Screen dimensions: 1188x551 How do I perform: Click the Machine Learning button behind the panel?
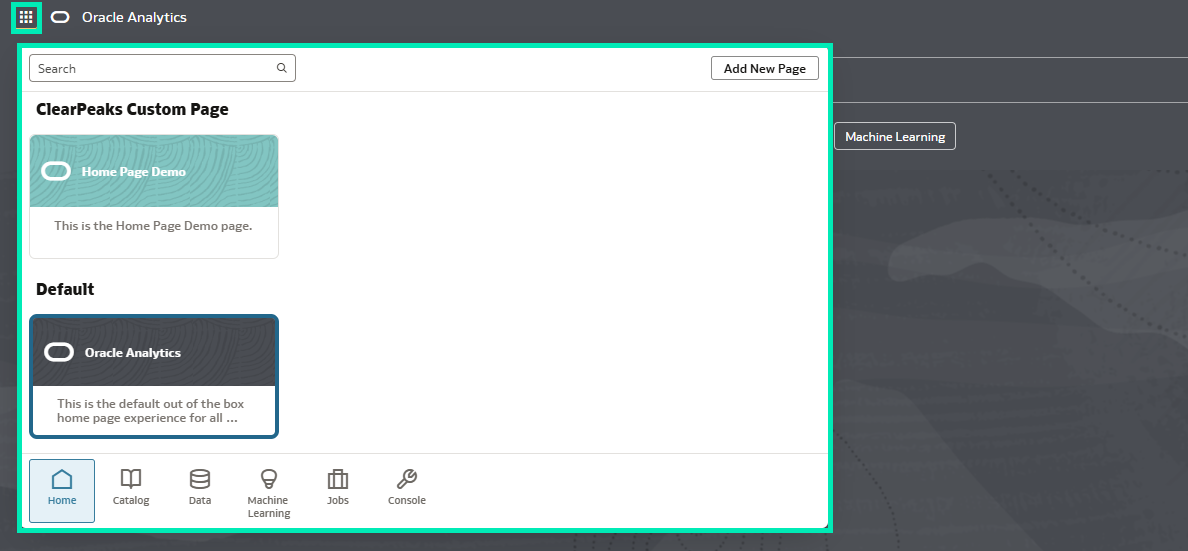coord(894,137)
